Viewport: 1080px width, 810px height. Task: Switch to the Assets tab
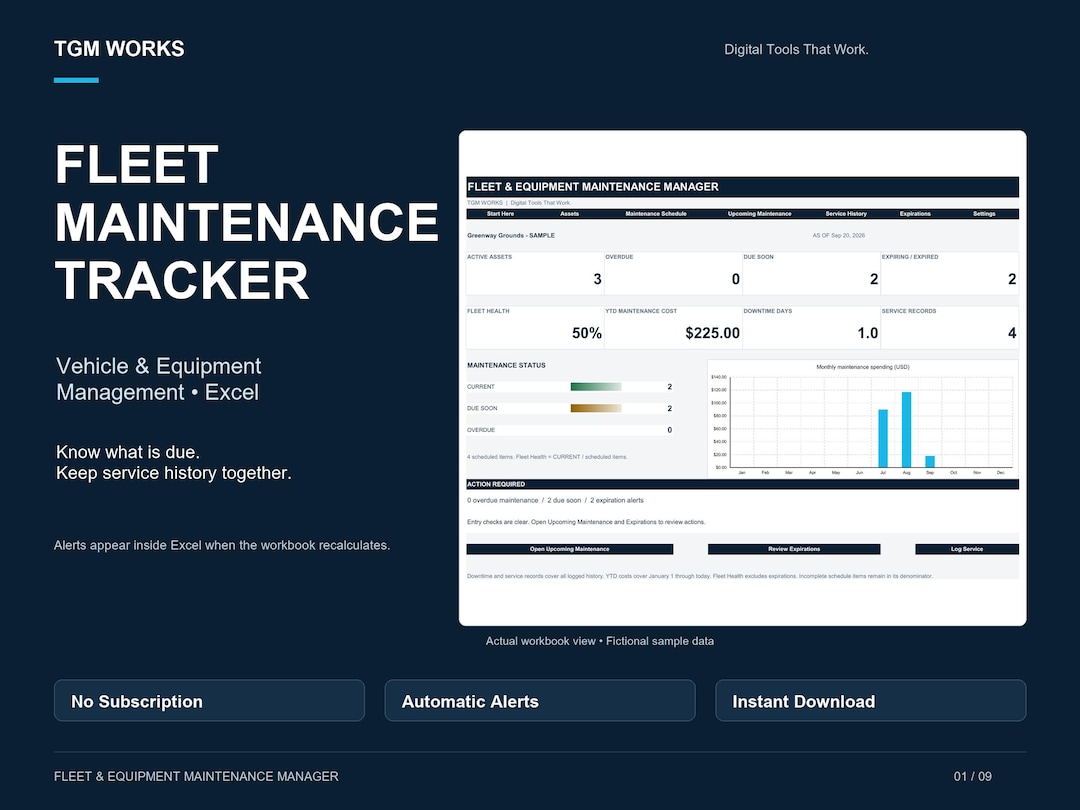(x=570, y=214)
